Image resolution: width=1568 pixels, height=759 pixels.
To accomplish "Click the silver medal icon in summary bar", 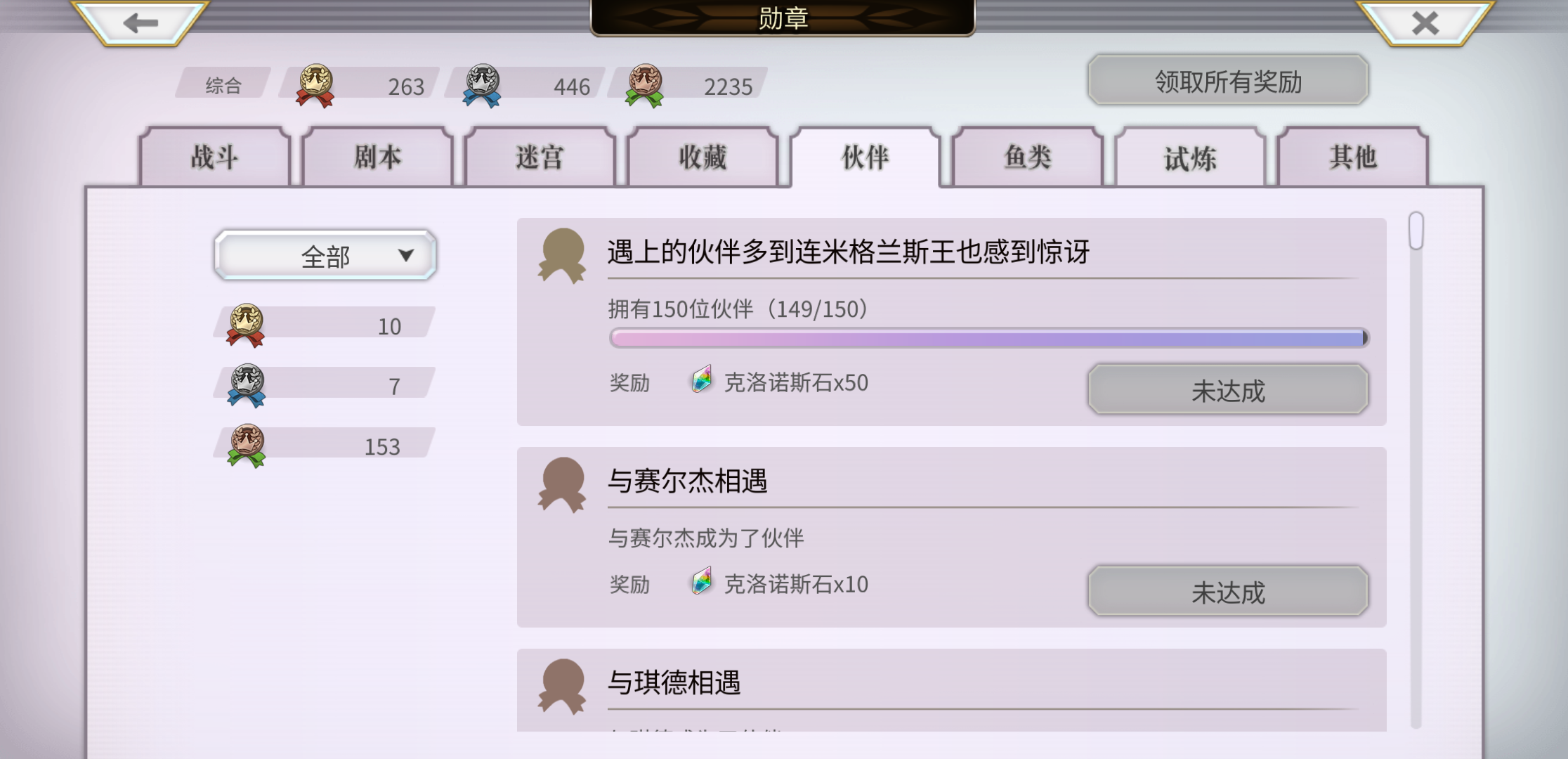I will coord(482,86).
